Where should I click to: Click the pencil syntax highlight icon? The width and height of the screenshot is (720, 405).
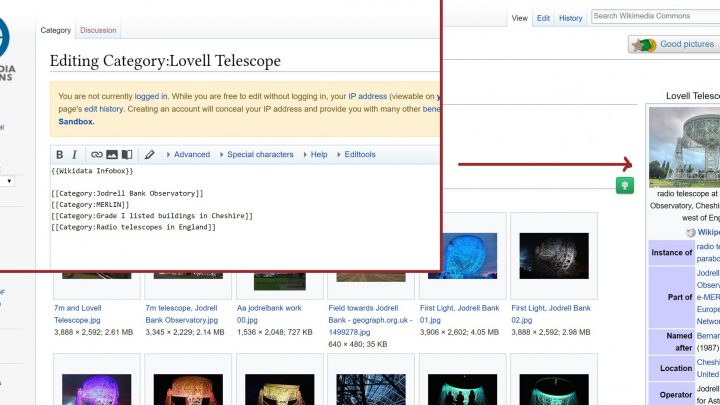(150, 155)
